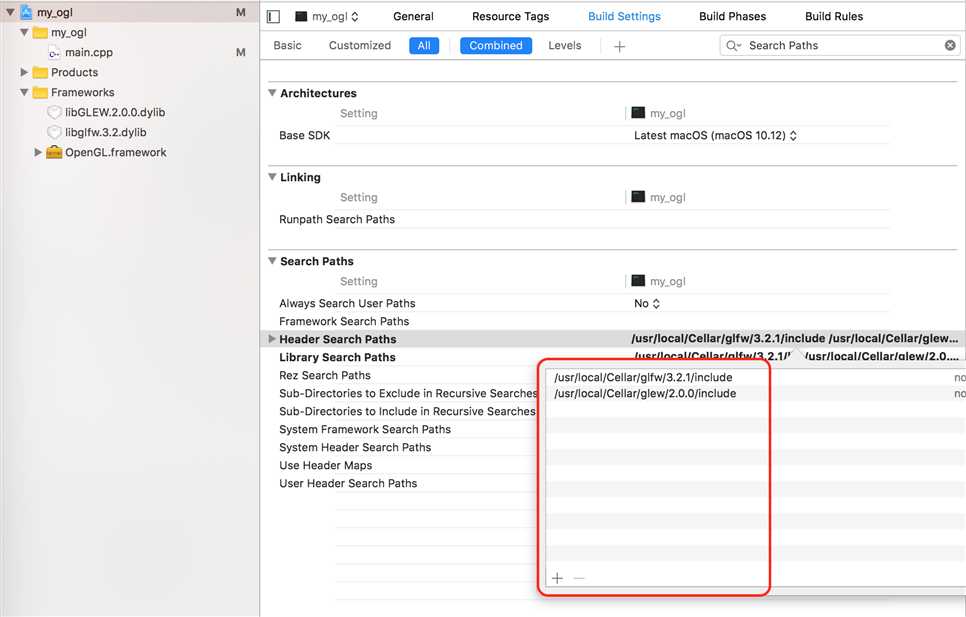966x617 pixels.
Task: Click the my_ogl target icon in Search Paths
Action: 638,281
